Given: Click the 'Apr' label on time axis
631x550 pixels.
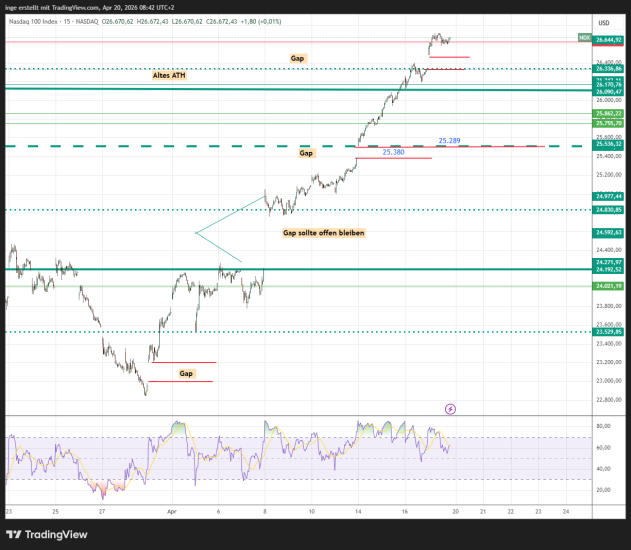Looking at the screenshot, I should click(x=172, y=509).
